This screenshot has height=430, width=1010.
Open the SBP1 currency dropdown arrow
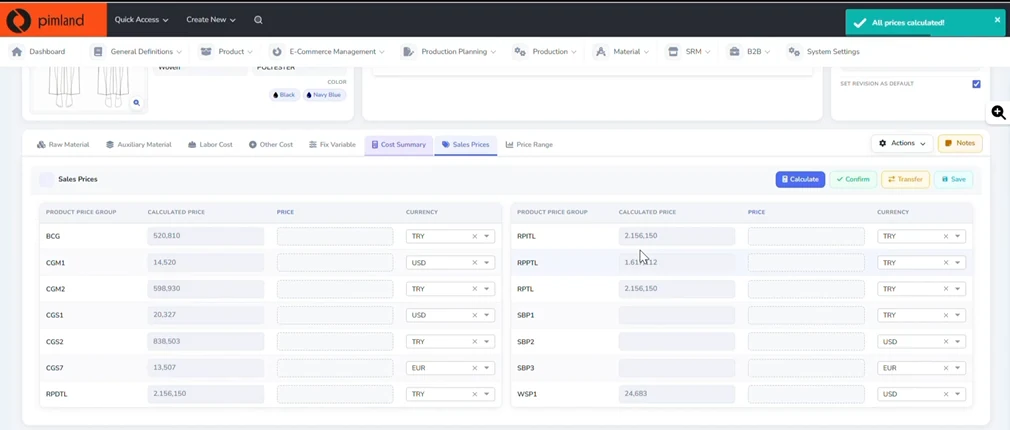[957, 315]
